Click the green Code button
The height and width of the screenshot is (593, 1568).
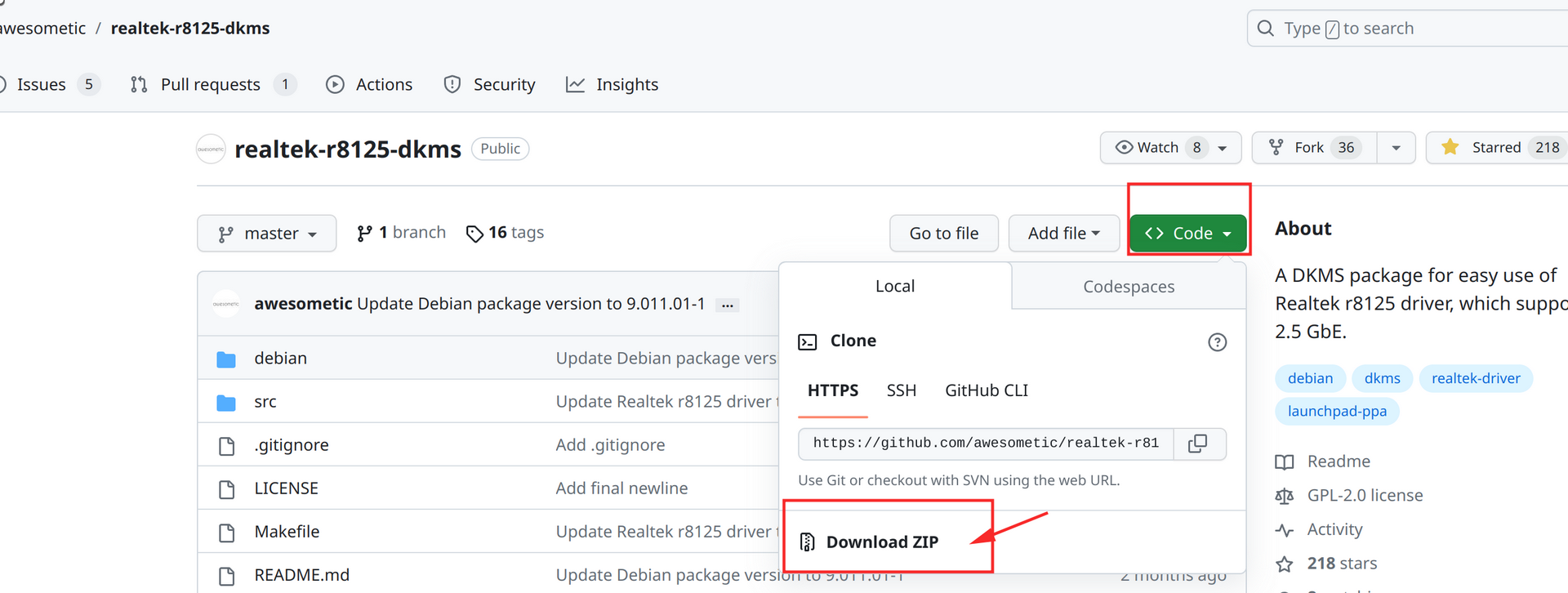pyautogui.click(x=1187, y=234)
